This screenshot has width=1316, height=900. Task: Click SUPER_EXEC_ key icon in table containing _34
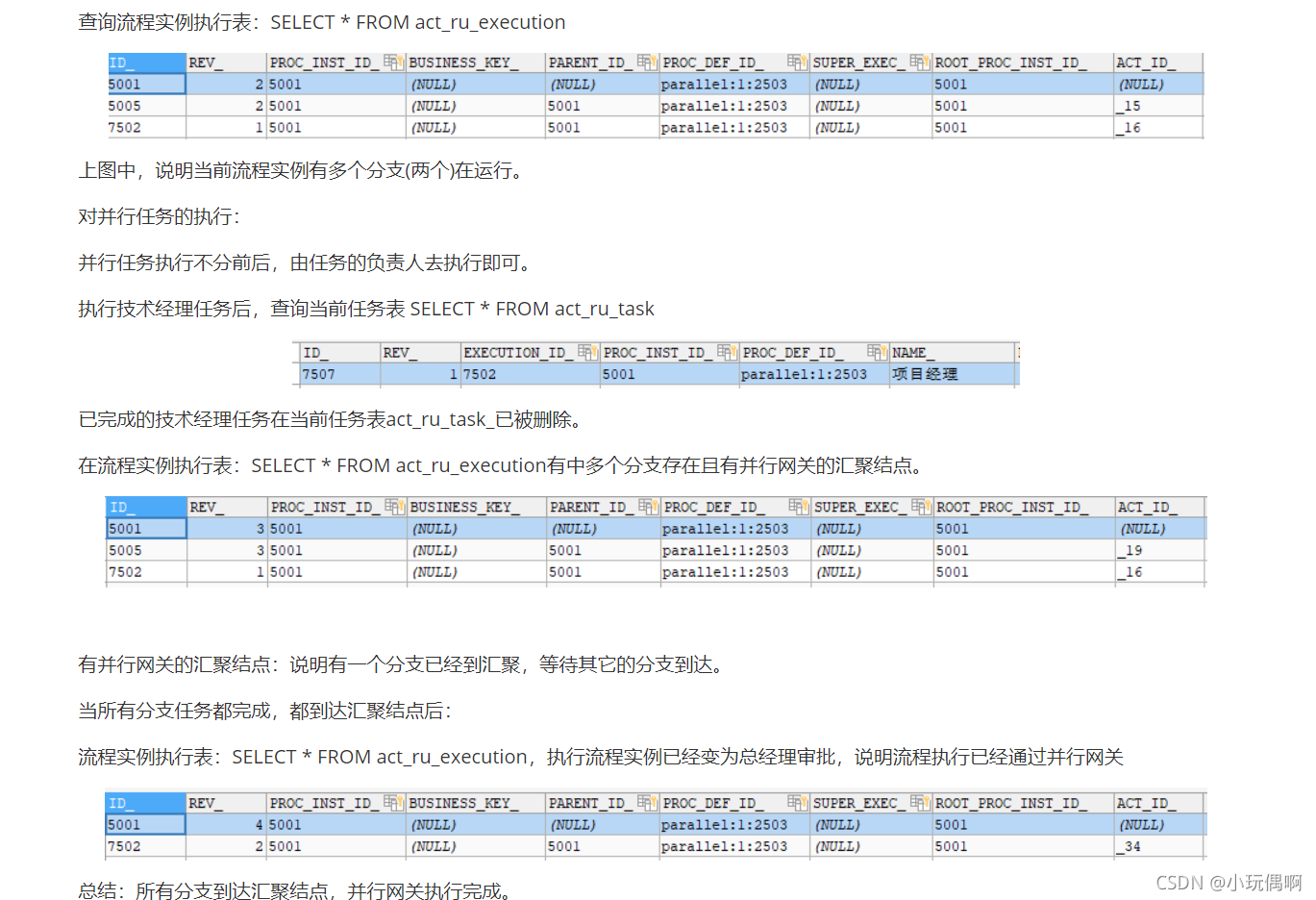(x=919, y=802)
